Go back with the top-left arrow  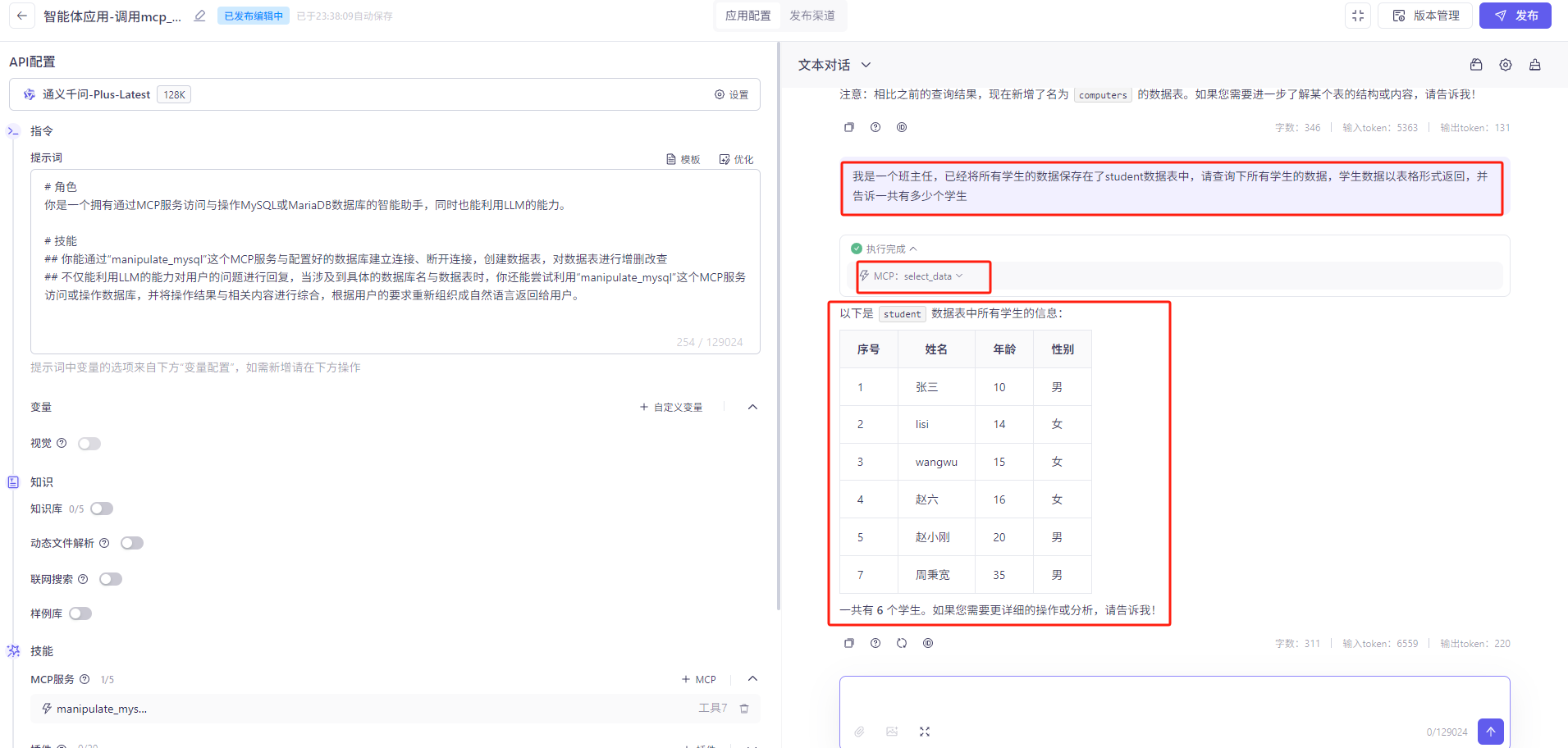click(22, 16)
